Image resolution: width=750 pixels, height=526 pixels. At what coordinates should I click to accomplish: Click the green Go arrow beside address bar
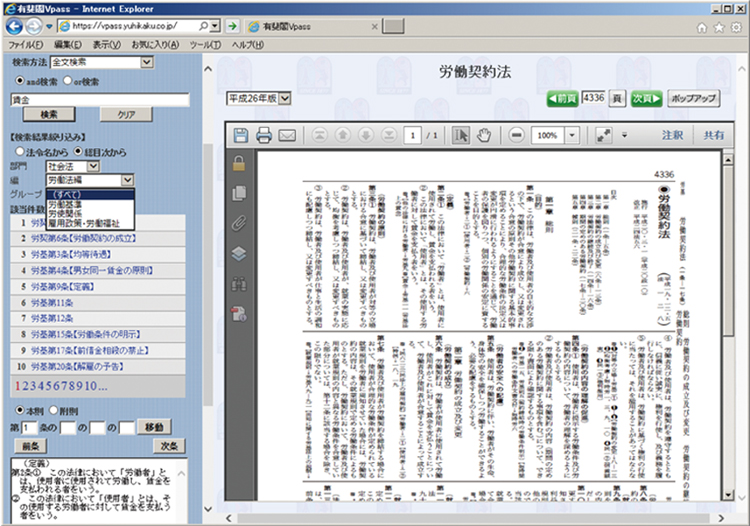coord(232,26)
